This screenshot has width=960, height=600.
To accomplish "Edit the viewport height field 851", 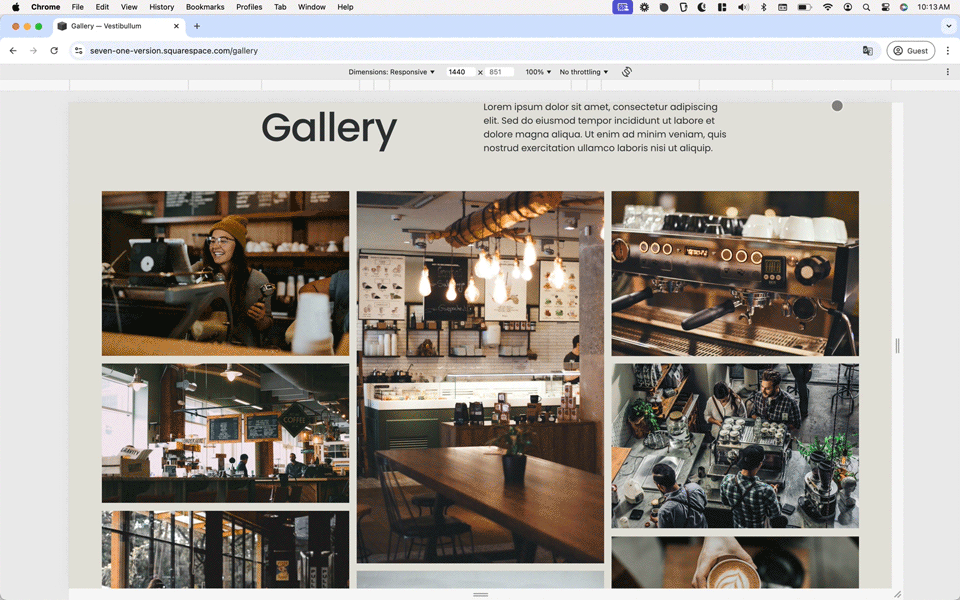I will 500,72.
